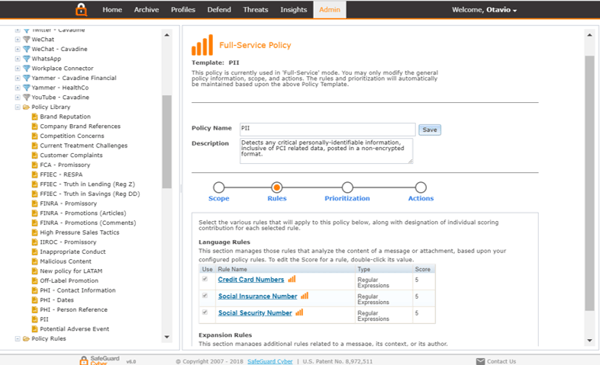This screenshot has height=365, width=600.
Task: Expand the WeChat - Cavadine tree node
Action: 18,49
